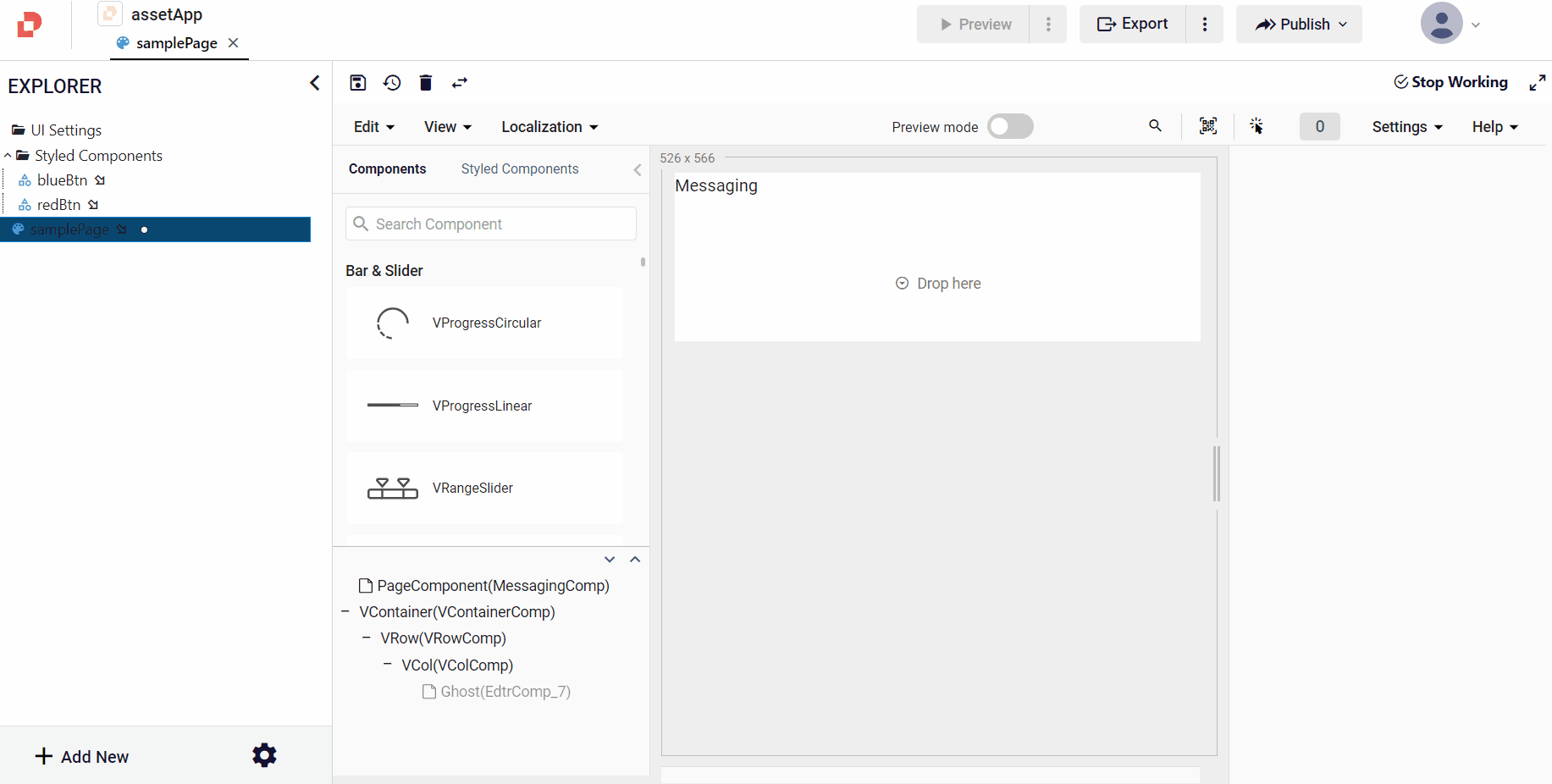Toggle the Preview mode switch
This screenshot has height=784, width=1552.
point(1010,126)
